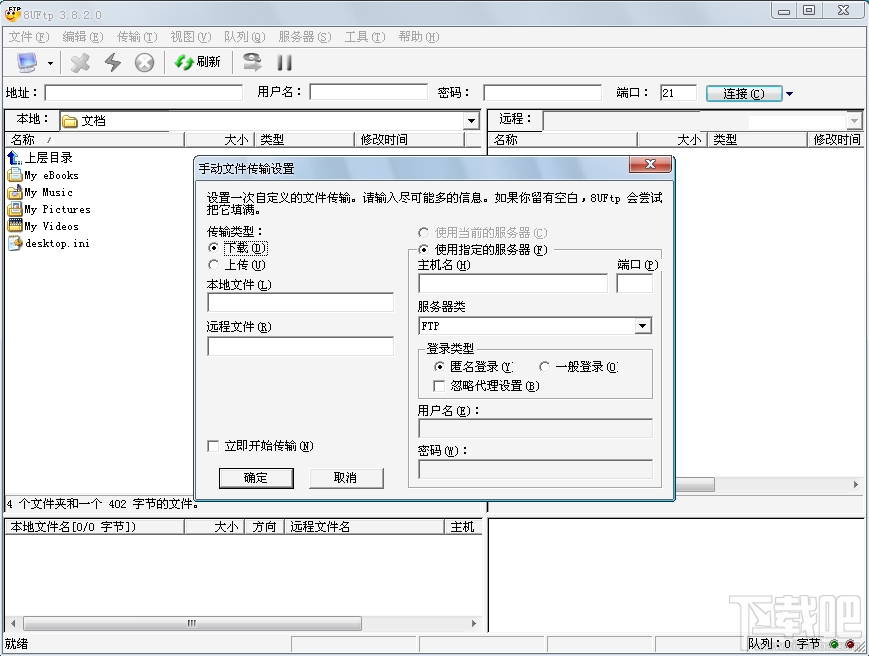Select the My Pictures folder icon
The image size is (869, 656).
(x=14, y=209)
